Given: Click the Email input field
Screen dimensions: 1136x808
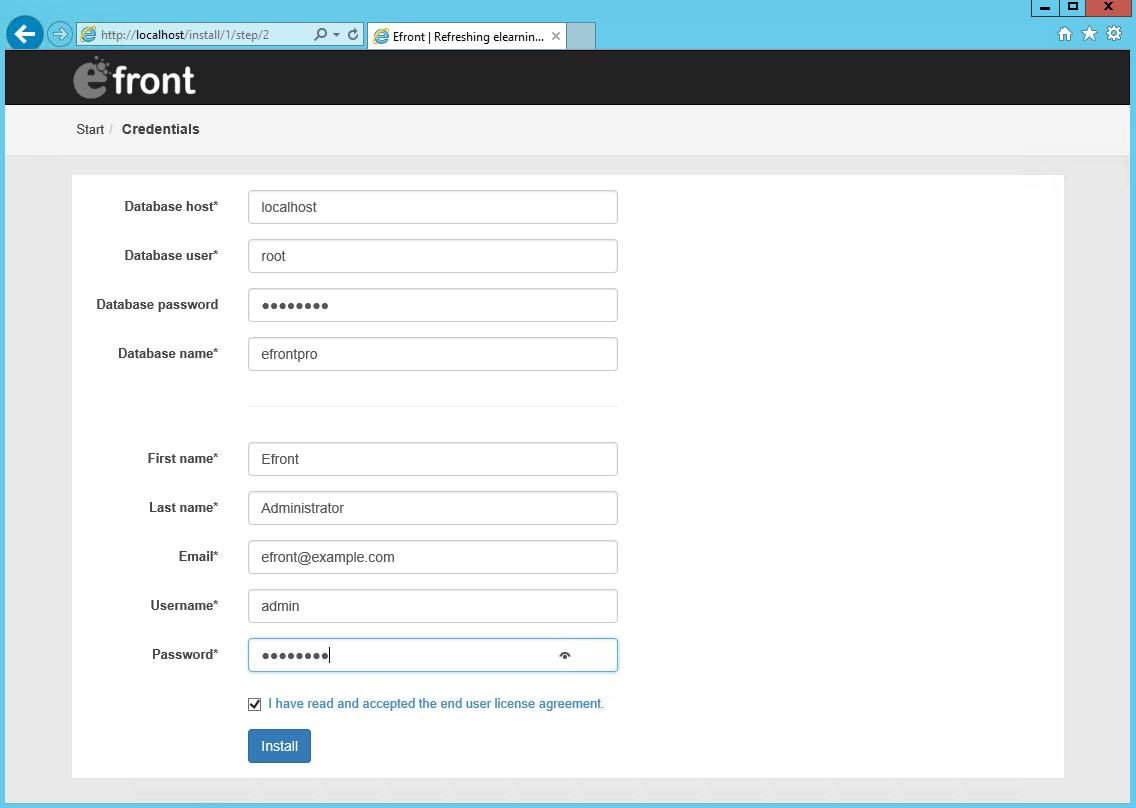Looking at the screenshot, I should pyautogui.click(x=432, y=557).
